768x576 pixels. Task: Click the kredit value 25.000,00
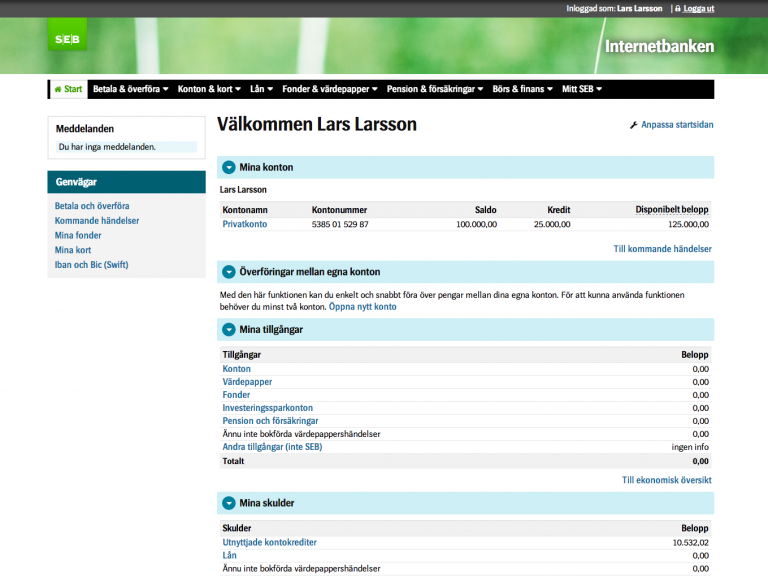pos(552,224)
